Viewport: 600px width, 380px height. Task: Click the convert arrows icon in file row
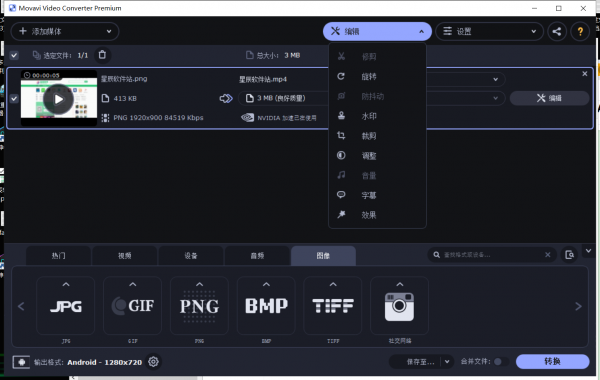point(226,98)
